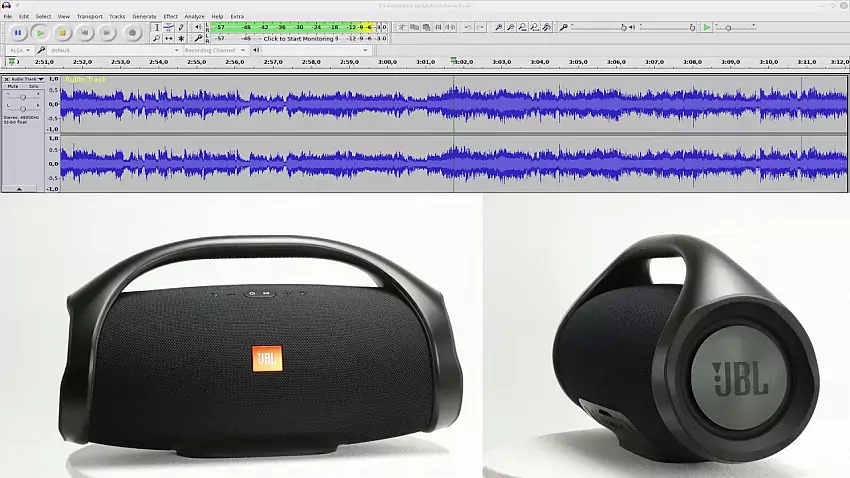Click the device toolbar speaker icon
This screenshot has width=850, height=478.
[256, 50]
